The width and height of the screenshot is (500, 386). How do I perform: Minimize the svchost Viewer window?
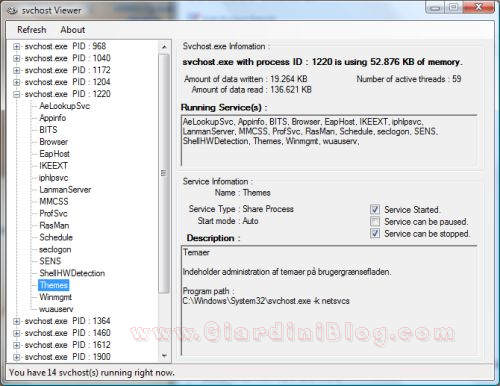click(x=435, y=8)
